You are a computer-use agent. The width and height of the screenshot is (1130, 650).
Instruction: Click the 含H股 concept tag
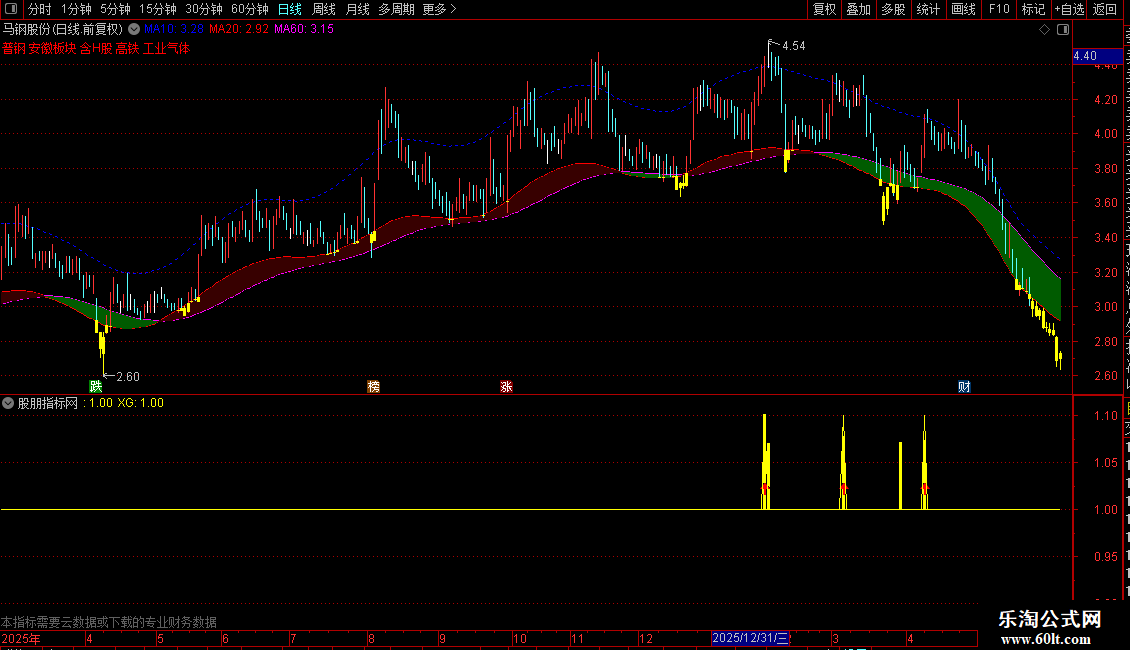click(x=96, y=48)
